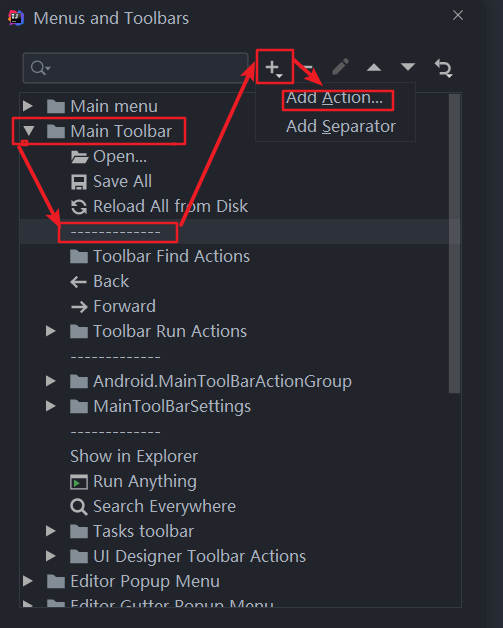This screenshot has height=628, width=503.
Task: Click the vertical scrollbar of the tree
Action: [454, 244]
